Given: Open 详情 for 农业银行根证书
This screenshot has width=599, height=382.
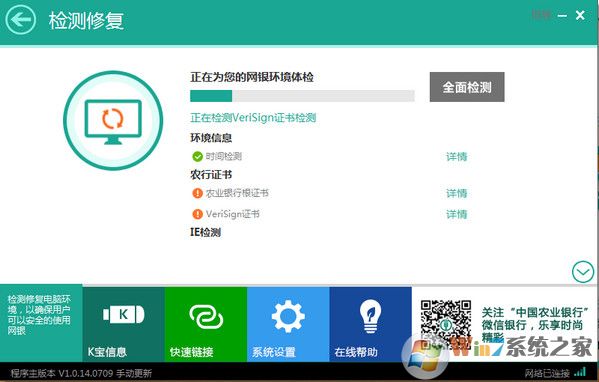Looking at the screenshot, I should pos(457,193).
